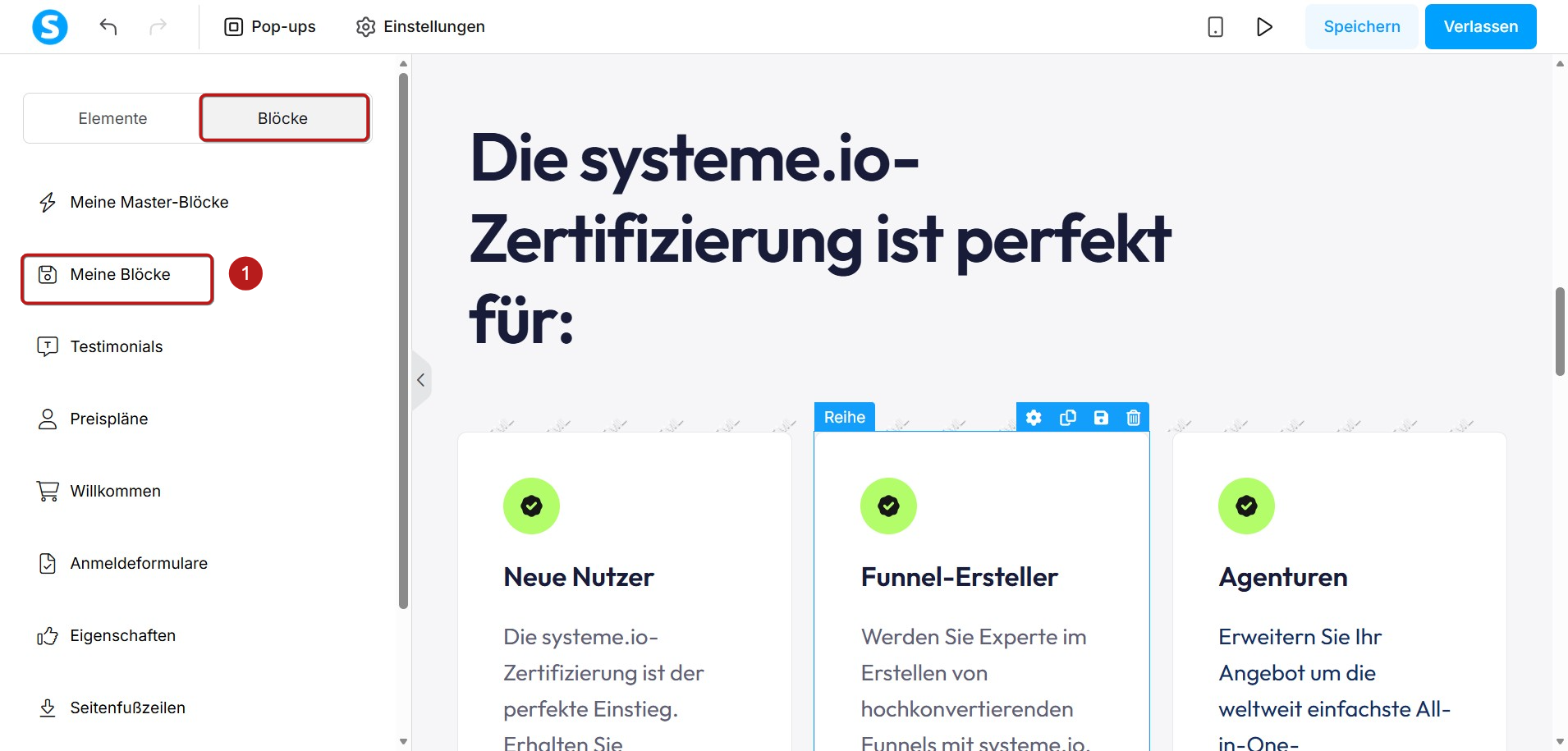
Task: Click sidebar scroll up arrow
Action: pyautogui.click(x=403, y=63)
